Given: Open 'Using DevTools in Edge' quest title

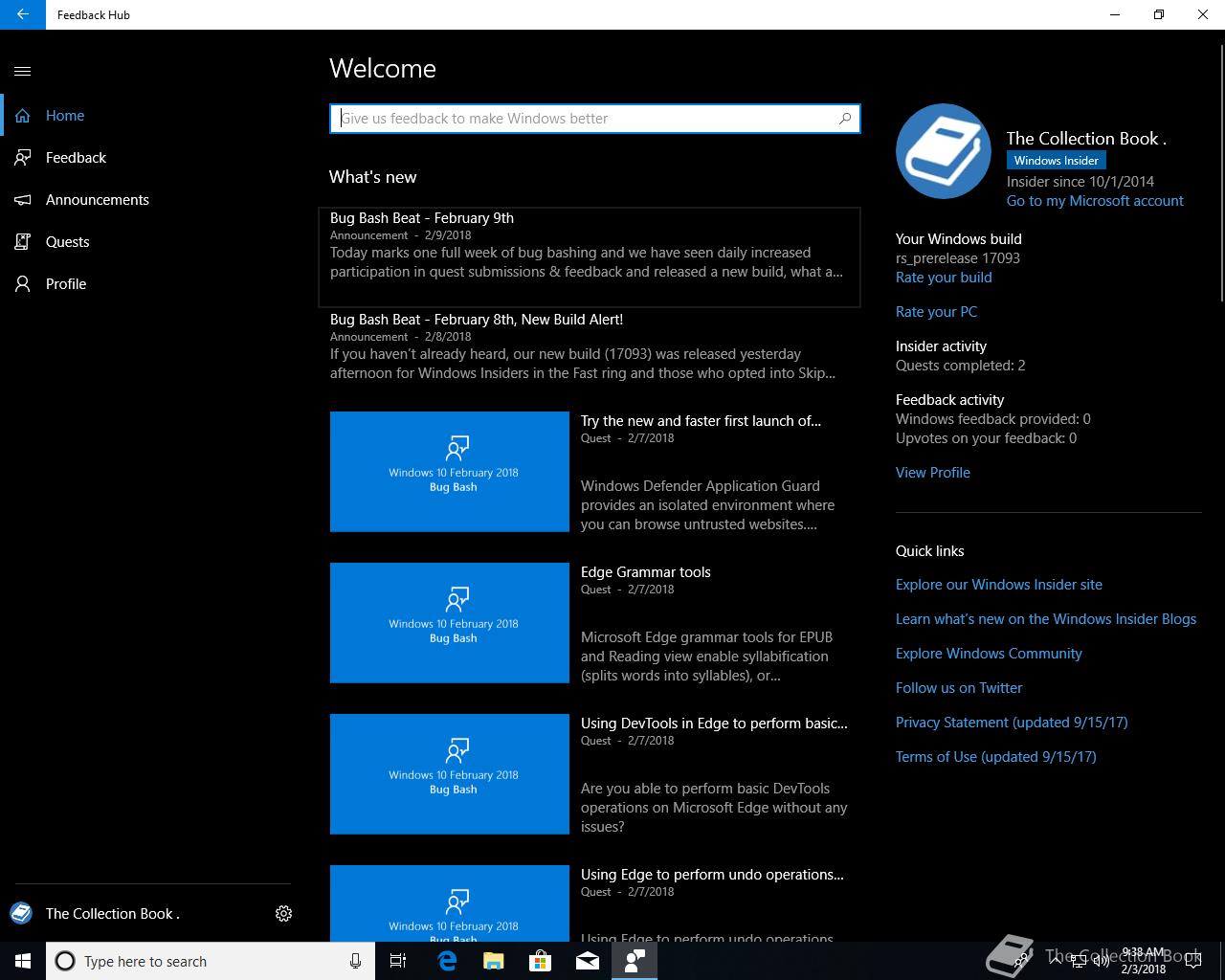Looking at the screenshot, I should 714,724.
